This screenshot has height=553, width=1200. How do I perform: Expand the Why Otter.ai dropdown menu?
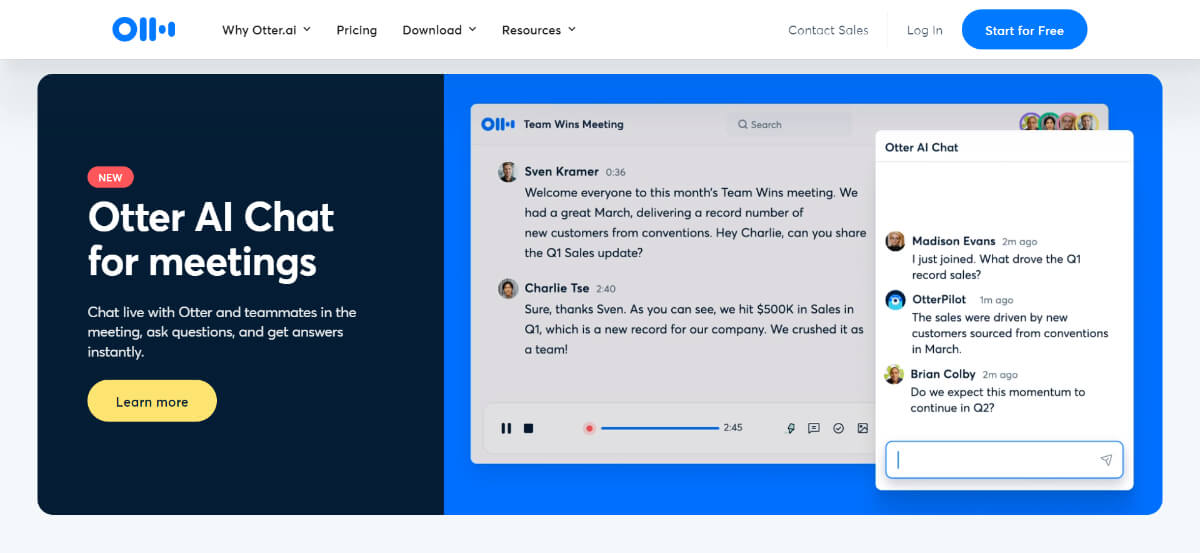tap(266, 30)
